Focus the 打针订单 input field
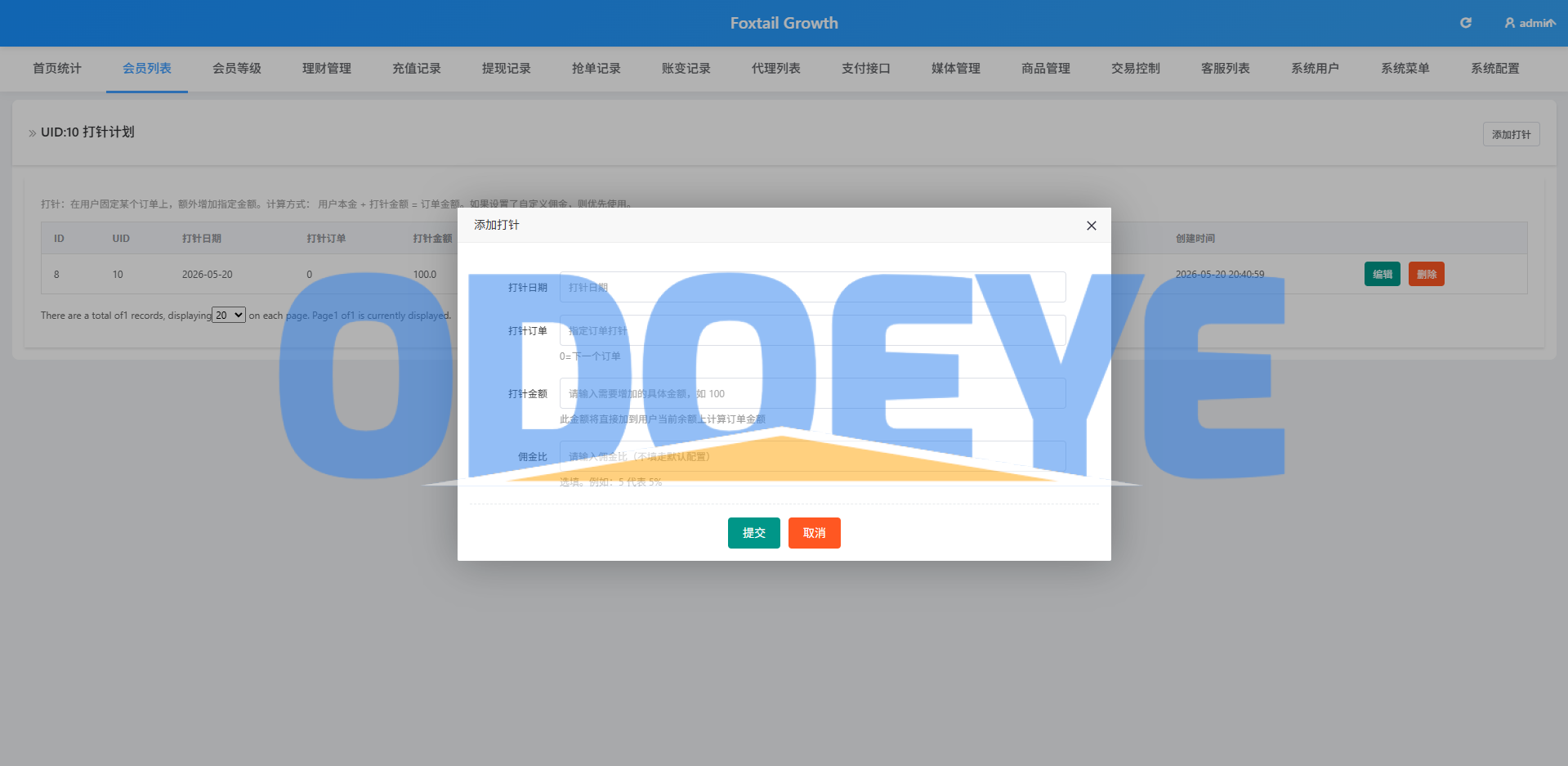This screenshot has height=766, width=1568. (x=812, y=330)
